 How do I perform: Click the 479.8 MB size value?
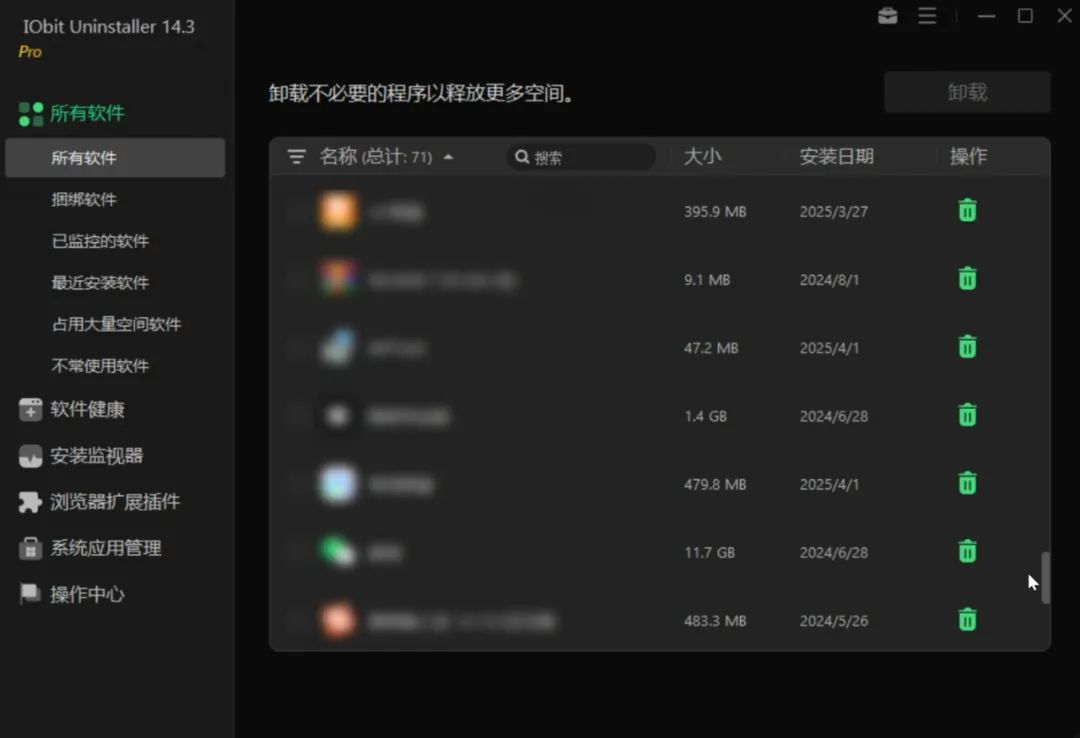715,484
